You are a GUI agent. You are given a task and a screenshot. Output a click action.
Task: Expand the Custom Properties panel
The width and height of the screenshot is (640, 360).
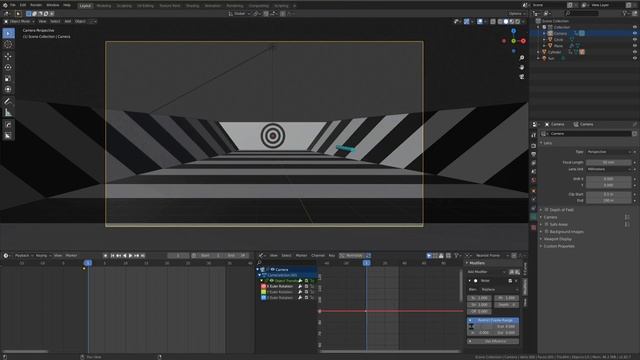coord(559,247)
